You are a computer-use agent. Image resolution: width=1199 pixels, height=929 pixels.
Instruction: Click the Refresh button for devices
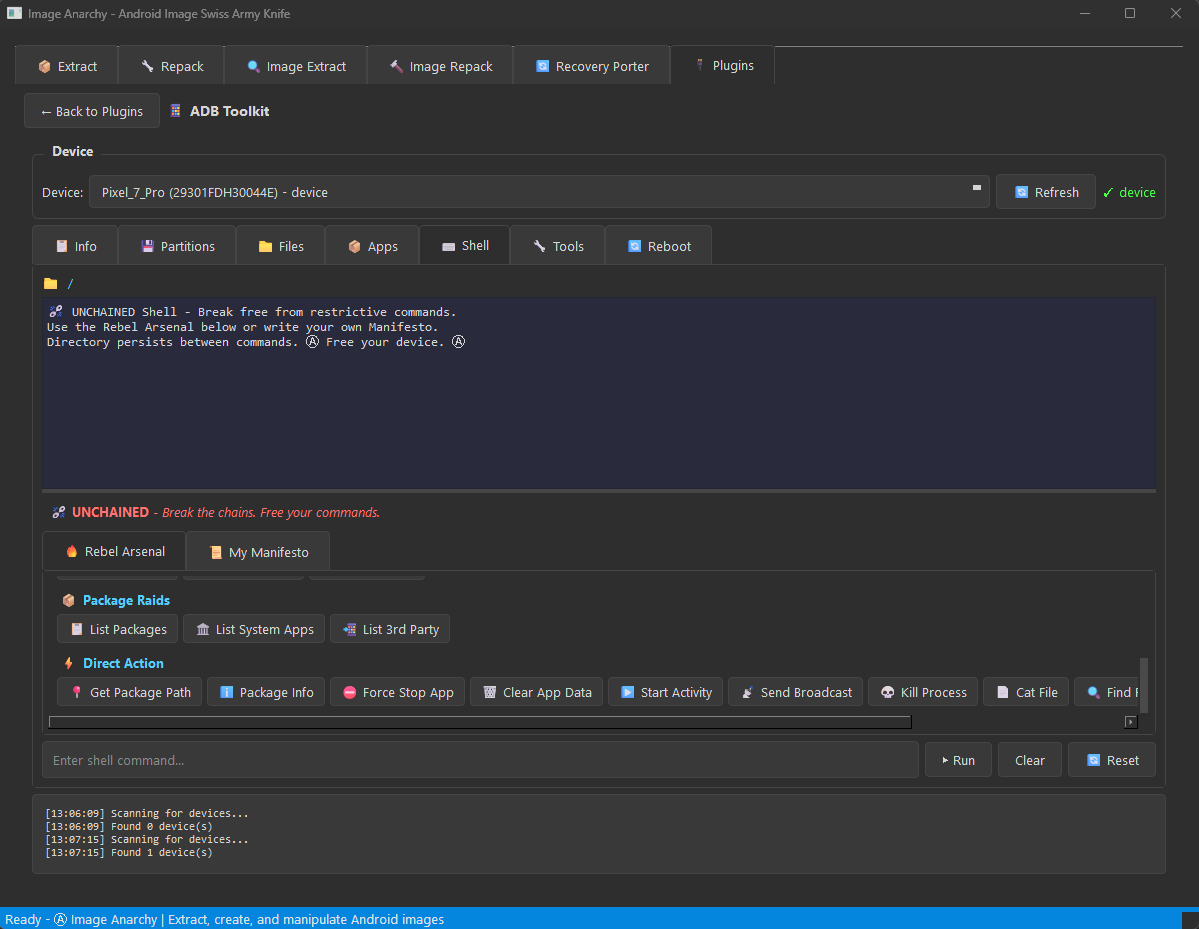[x=1045, y=191]
